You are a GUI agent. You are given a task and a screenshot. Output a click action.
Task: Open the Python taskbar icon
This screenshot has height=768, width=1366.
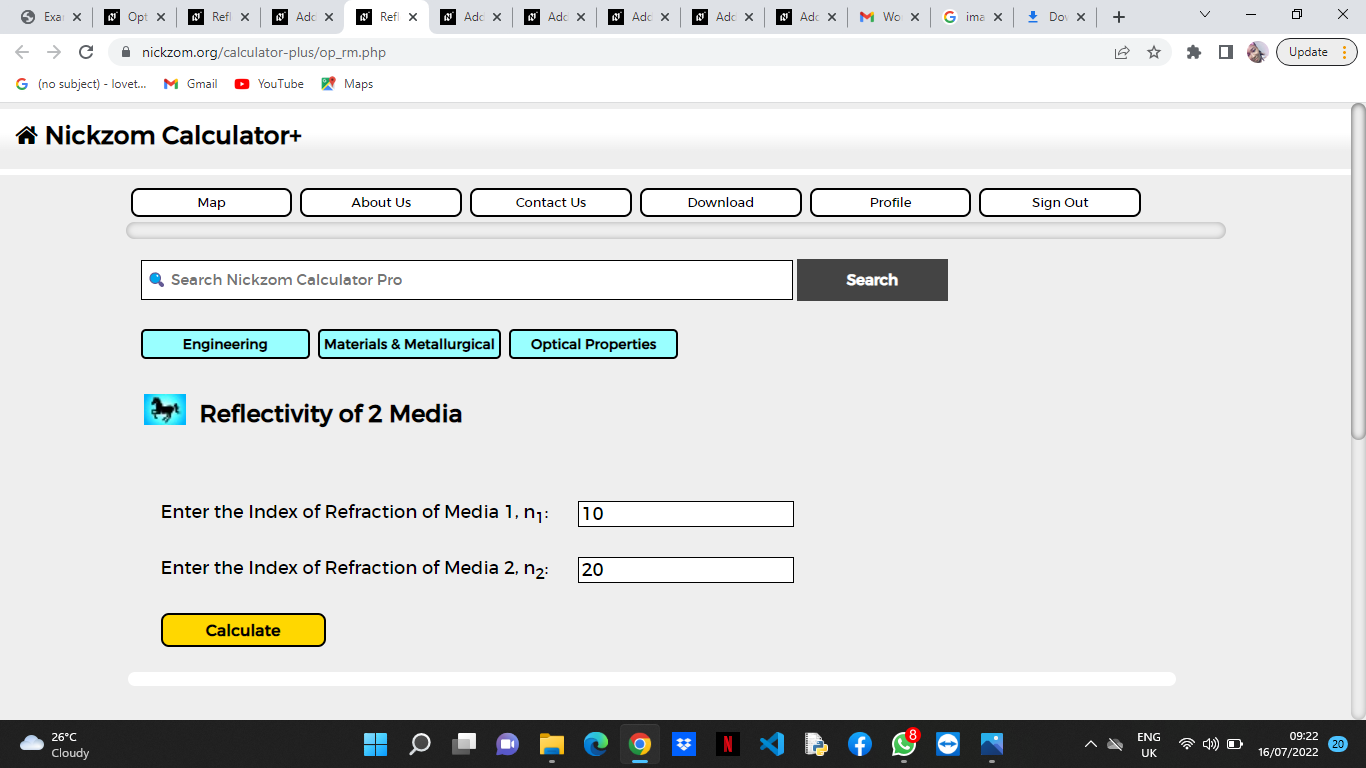click(x=816, y=744)
